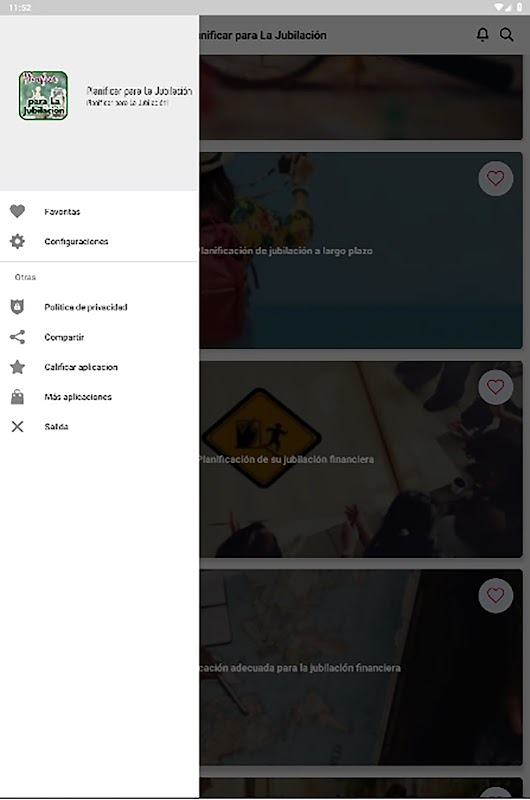Click the drawer header subtitle text
This screenshot has height=800, width=530.
tap(128, 103)
